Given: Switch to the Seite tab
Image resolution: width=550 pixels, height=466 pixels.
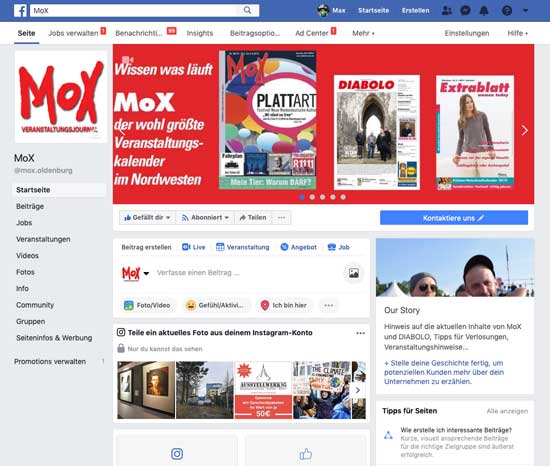Looking at the screenshot, I should click(x=26, y=33).
